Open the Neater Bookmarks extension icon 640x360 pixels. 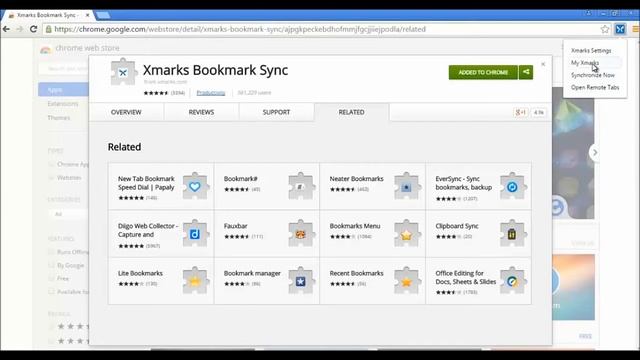pos(407,186)
